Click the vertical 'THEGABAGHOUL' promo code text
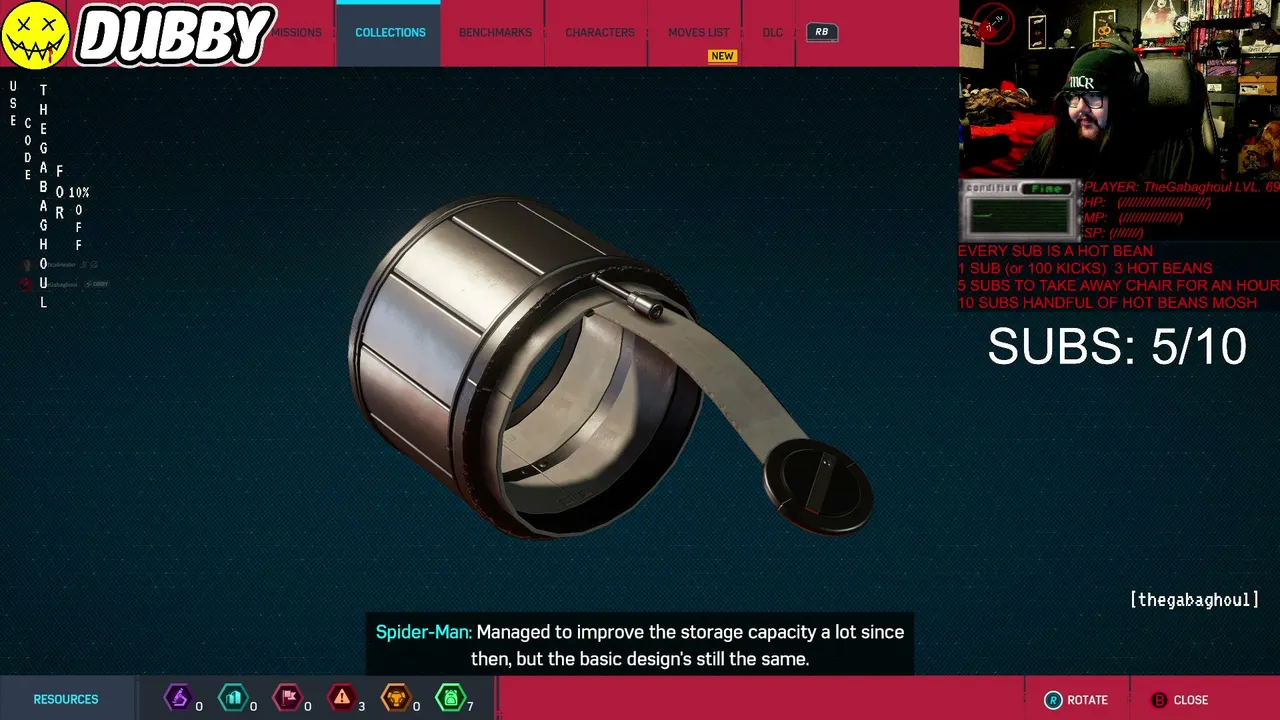Image resolution: width=1280 pixels, height=720 pixels. point(43,196)
